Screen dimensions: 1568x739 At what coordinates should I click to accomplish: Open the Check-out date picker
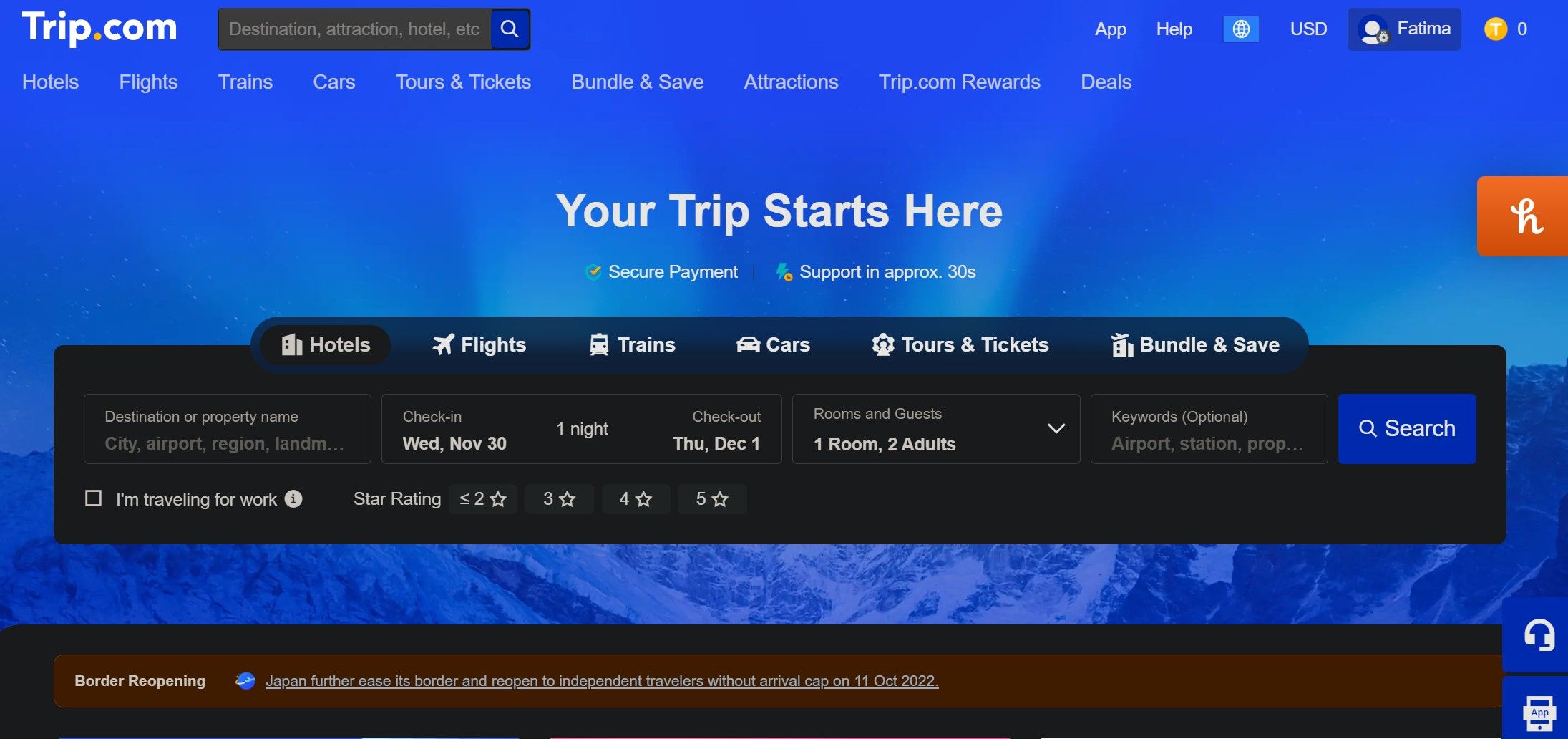click(716, 430)
